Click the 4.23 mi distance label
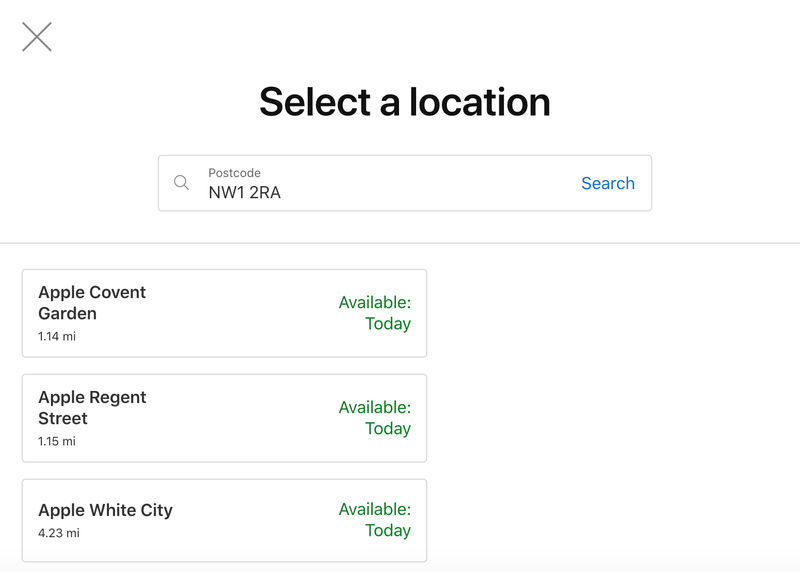Viewport: 800px width, 572px height. [59, 533]
